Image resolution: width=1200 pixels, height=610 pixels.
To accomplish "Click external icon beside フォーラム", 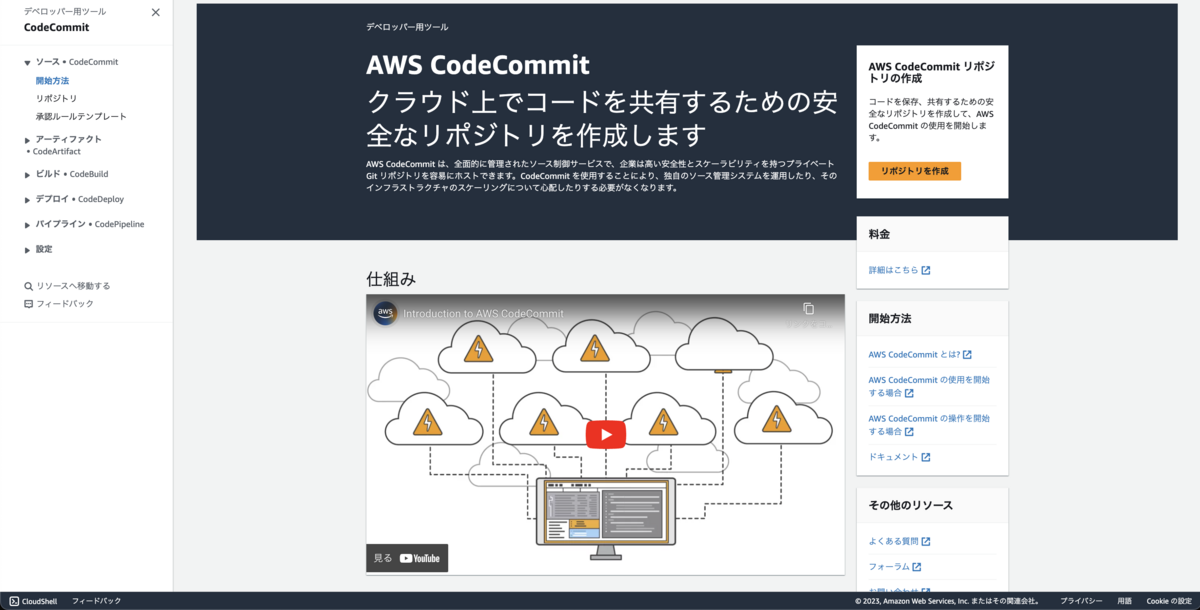I will click(x=916, y=567).
